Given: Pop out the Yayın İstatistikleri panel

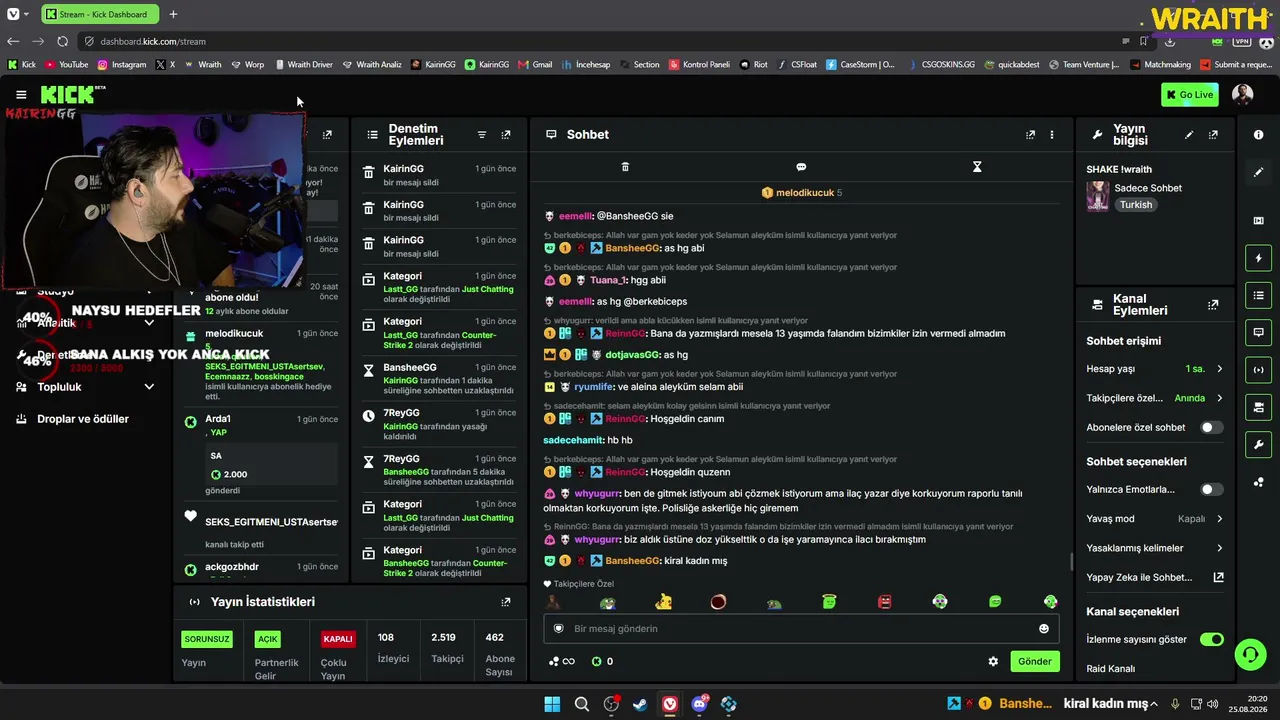Looking at the screenshot, I should click(506, 602).
